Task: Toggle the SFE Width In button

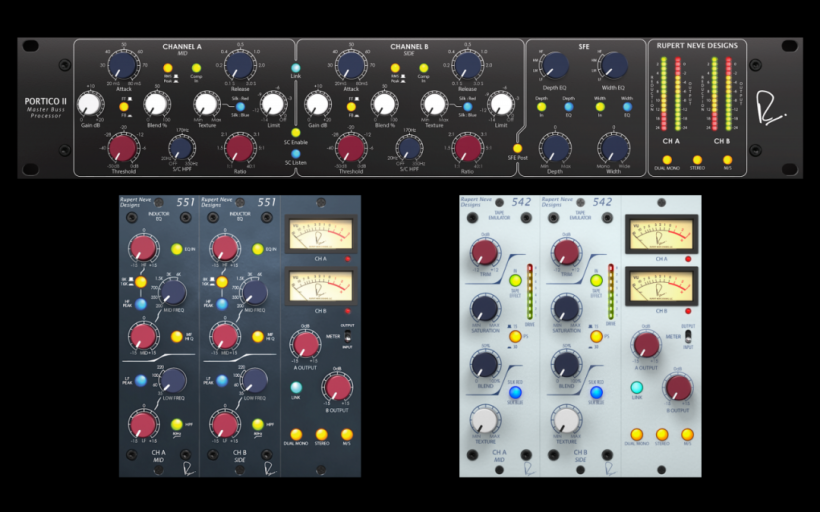Action: [x=600, y=107]
